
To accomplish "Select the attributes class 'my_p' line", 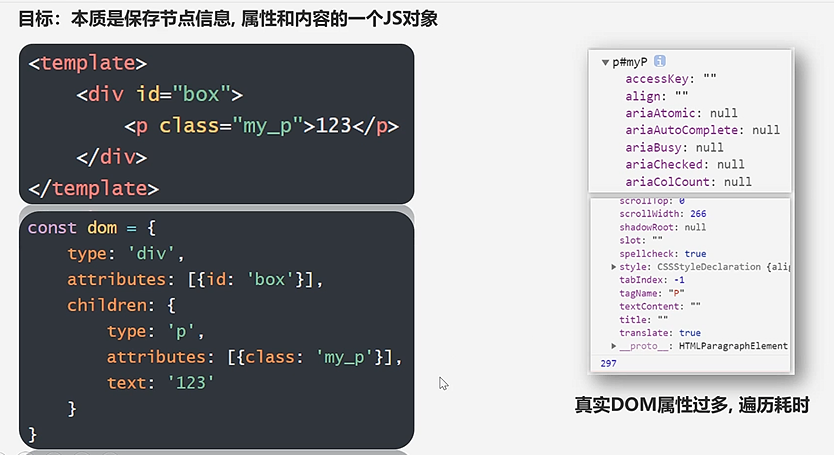I will (254, 357).
